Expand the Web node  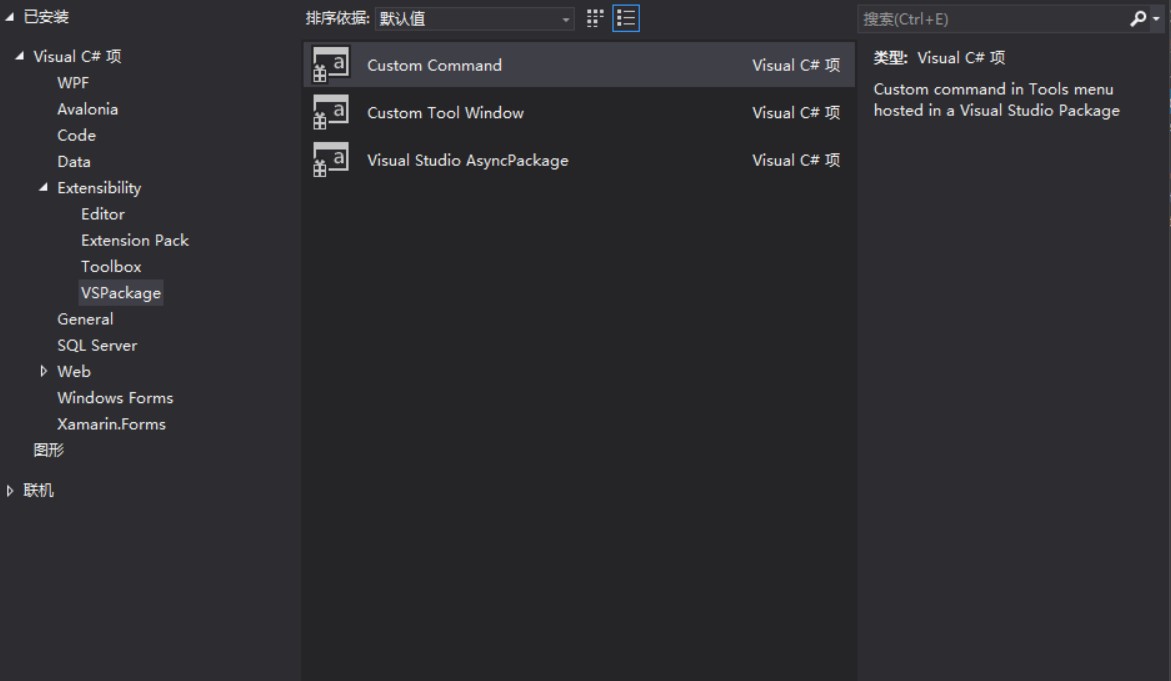coord(43,371)
